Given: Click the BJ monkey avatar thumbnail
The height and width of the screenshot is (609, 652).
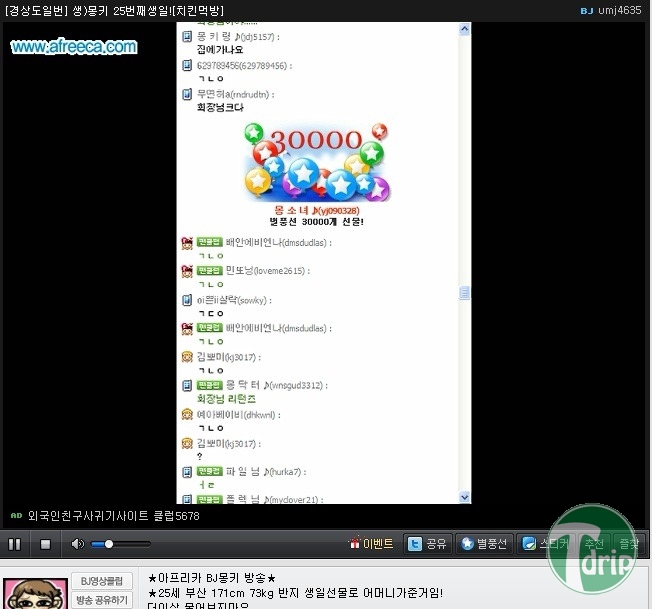Looking at the screenshot, I should tap(35, 594).
